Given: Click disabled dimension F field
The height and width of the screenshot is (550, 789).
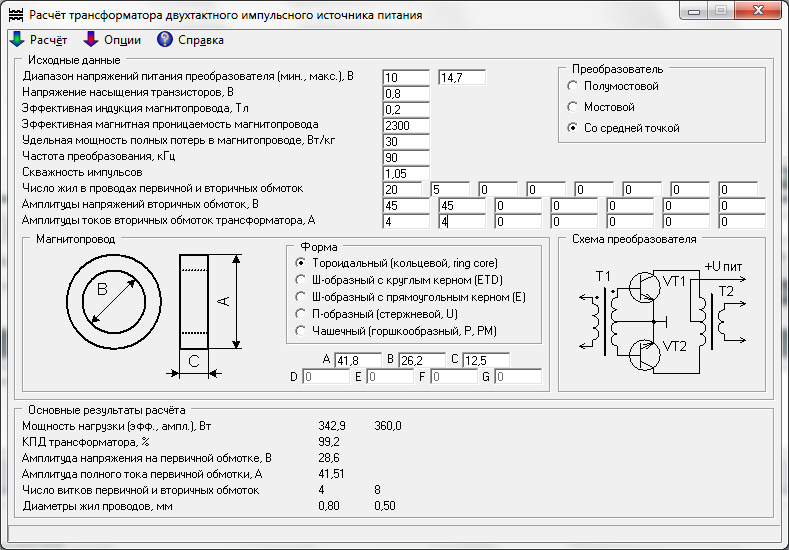Looking at the screenshot, I should (454, 376).
